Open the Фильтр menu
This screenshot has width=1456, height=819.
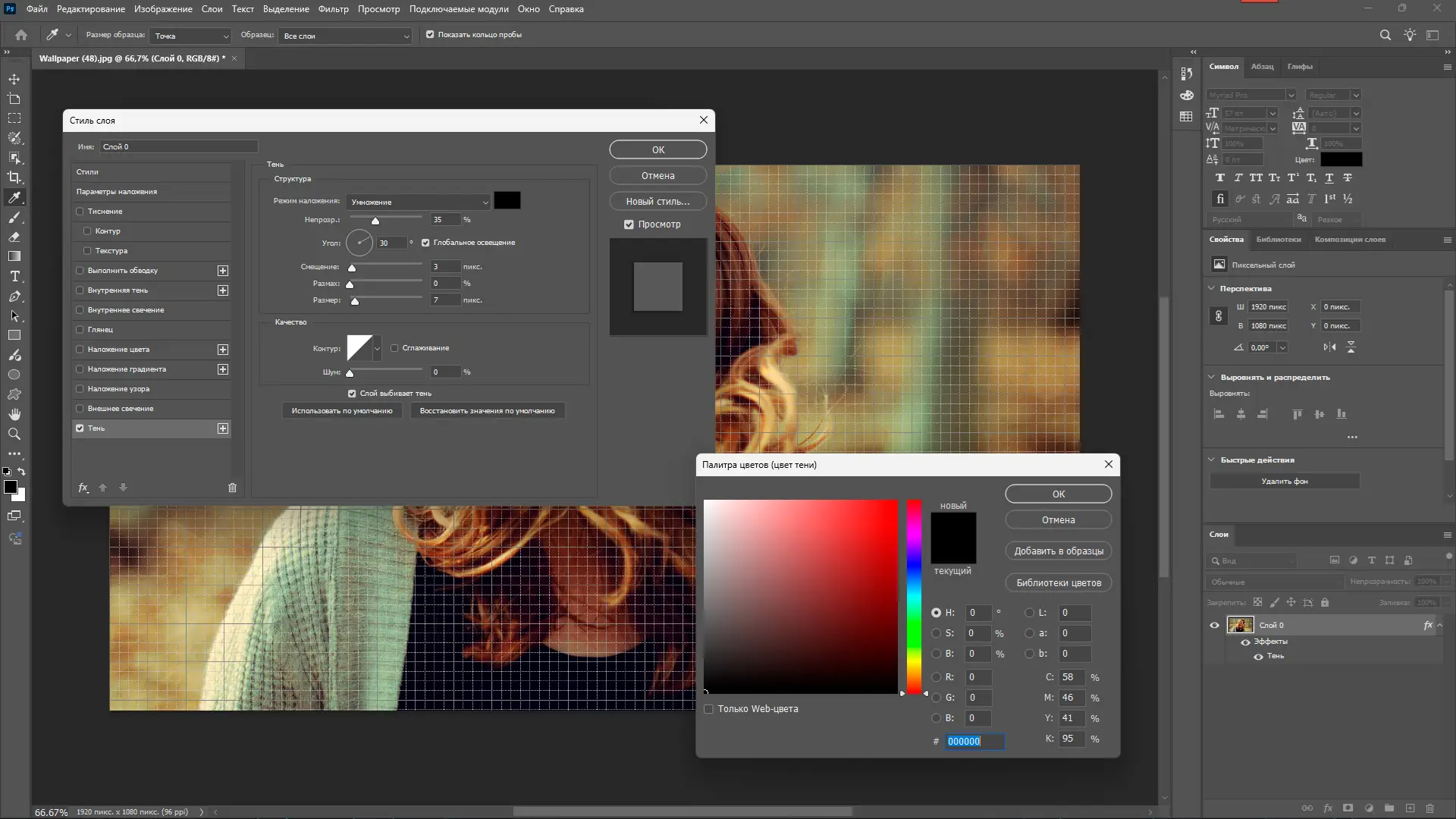pos(333,9)
